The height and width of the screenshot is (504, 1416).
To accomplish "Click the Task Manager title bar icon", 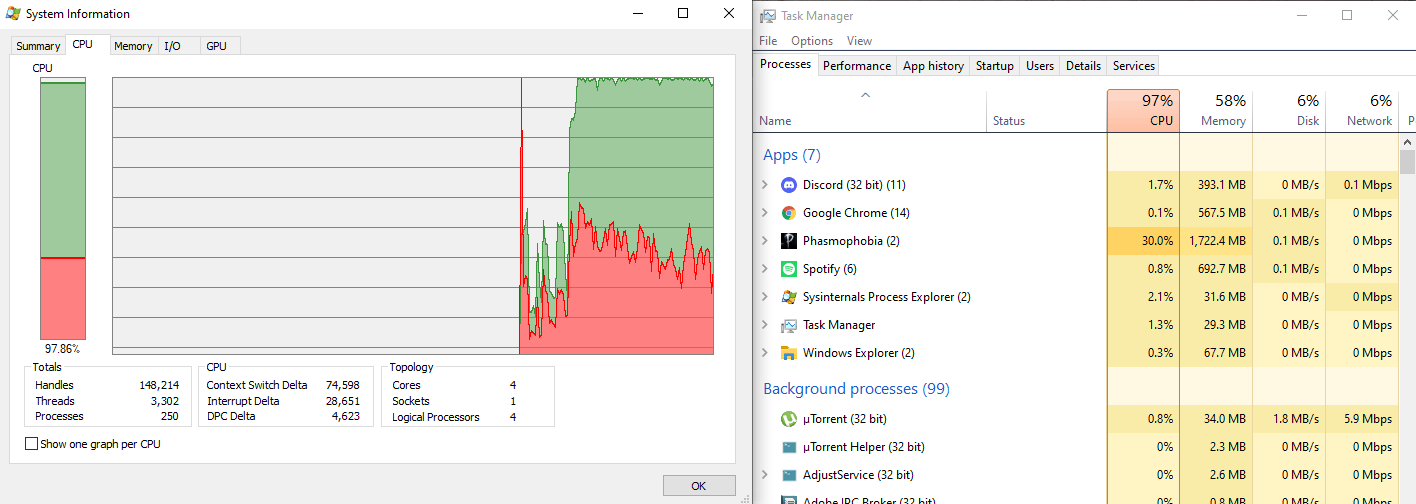I will click(x=768, y=16).
